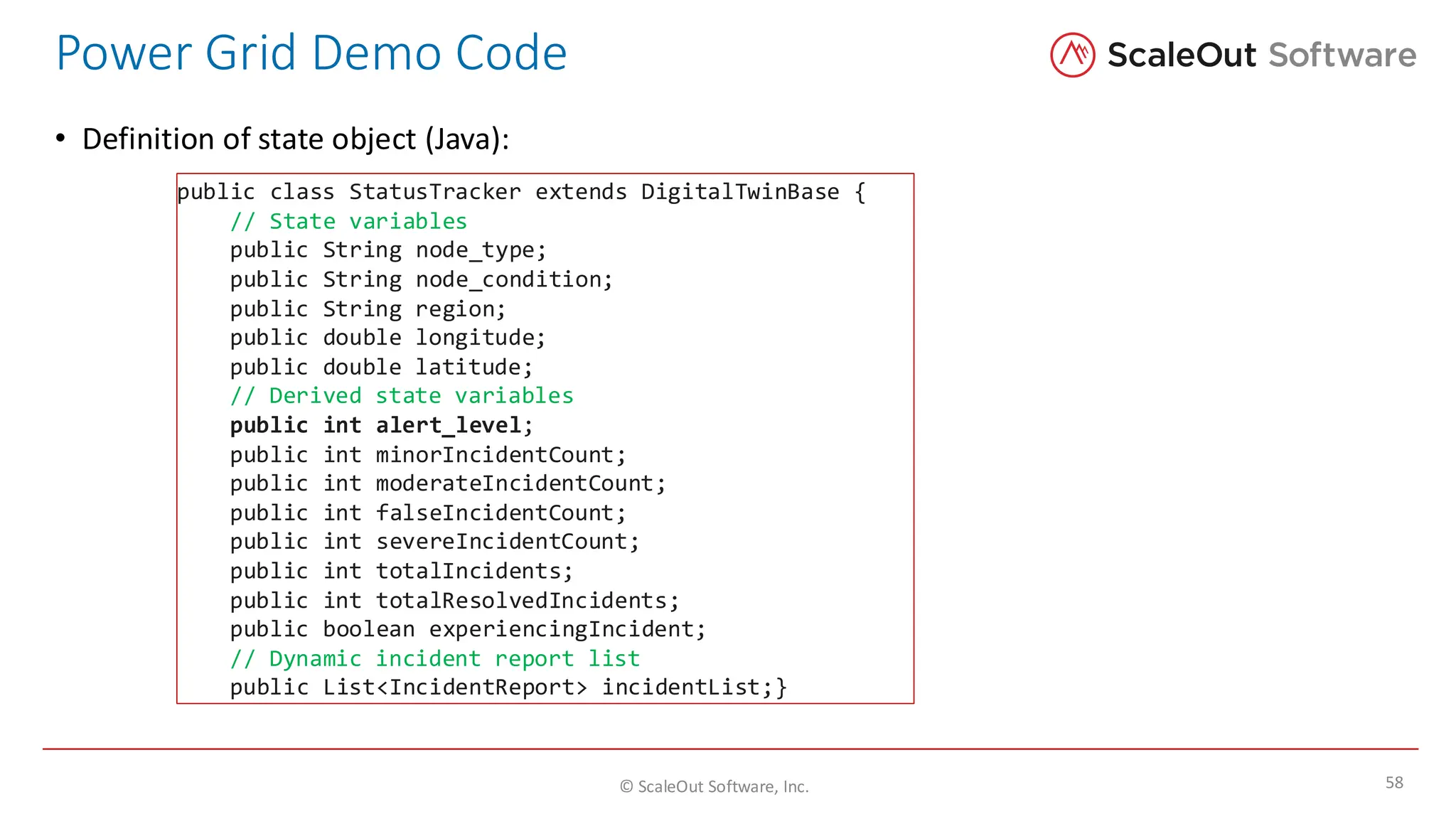Screen dimensions: 1456x819
Task: Click the ScaleOut Software mountain logo icon
Action: 1072,55
